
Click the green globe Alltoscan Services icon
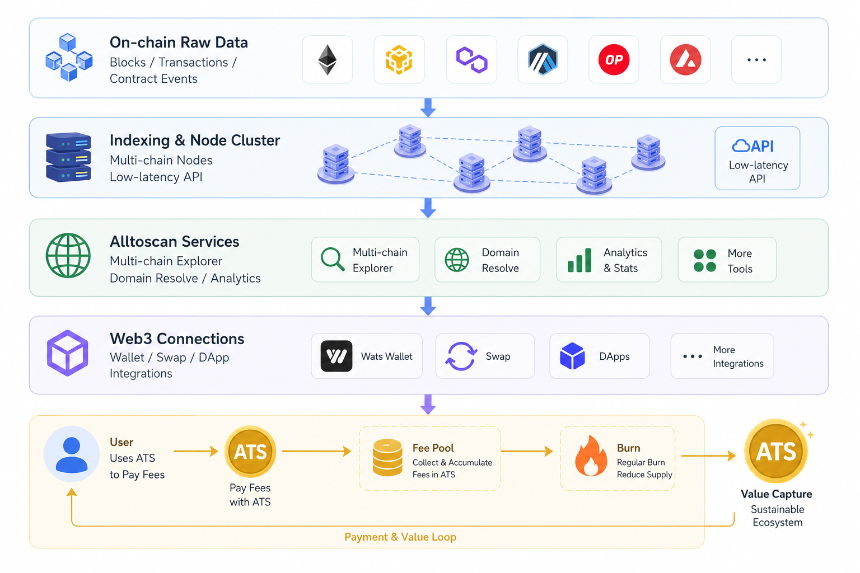pyautogui.click(x=69, y=256)
